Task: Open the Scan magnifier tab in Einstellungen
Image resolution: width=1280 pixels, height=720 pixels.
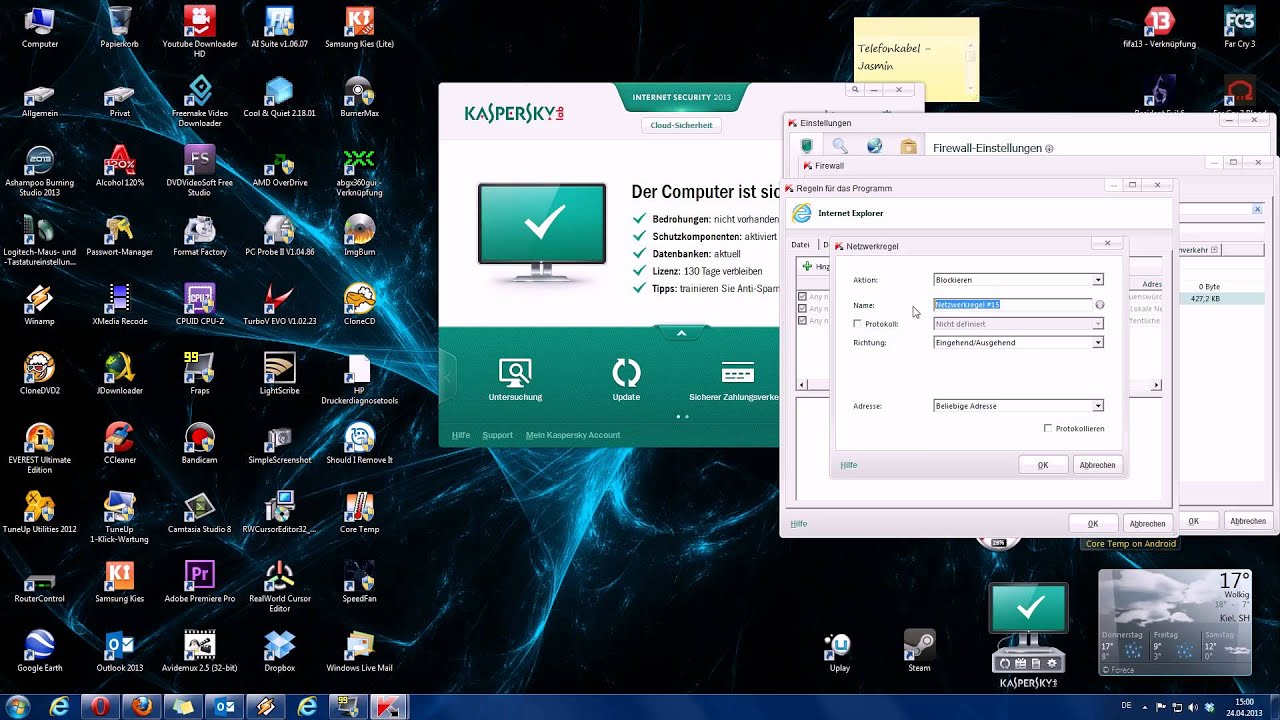Action: pyautogui.click(x=841, y=147)
